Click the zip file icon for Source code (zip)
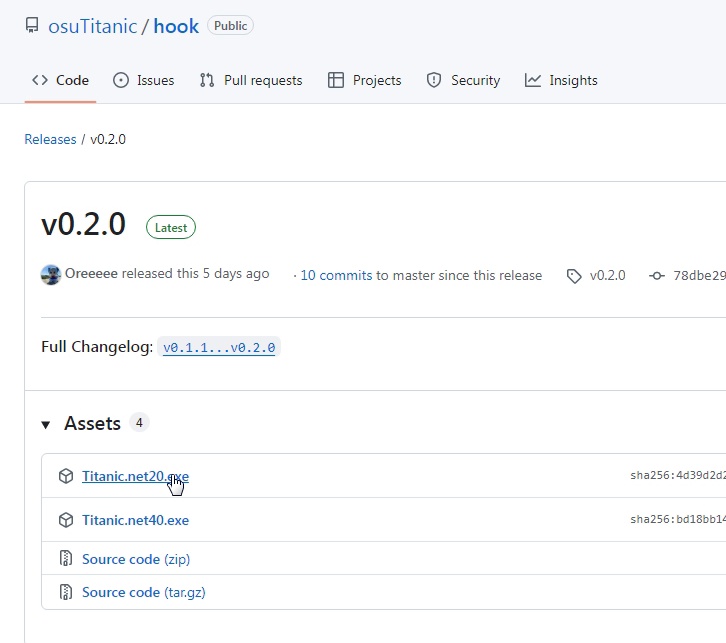This screenshot has height=643, width=726. point(66,558)
